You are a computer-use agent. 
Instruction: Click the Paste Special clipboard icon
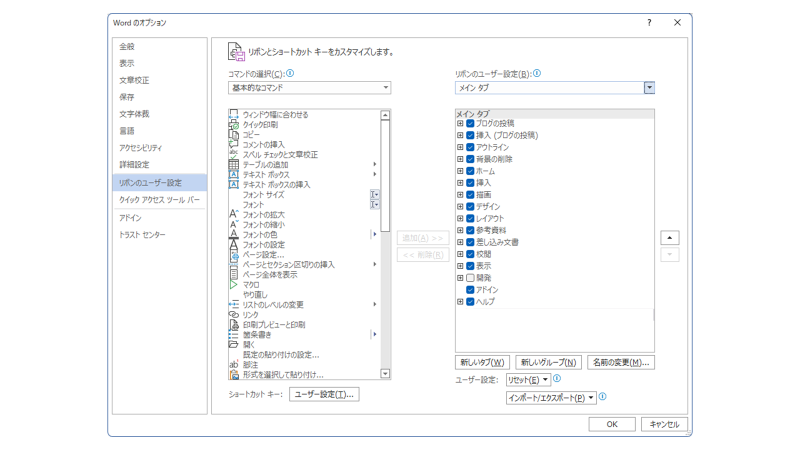(234, 374)
